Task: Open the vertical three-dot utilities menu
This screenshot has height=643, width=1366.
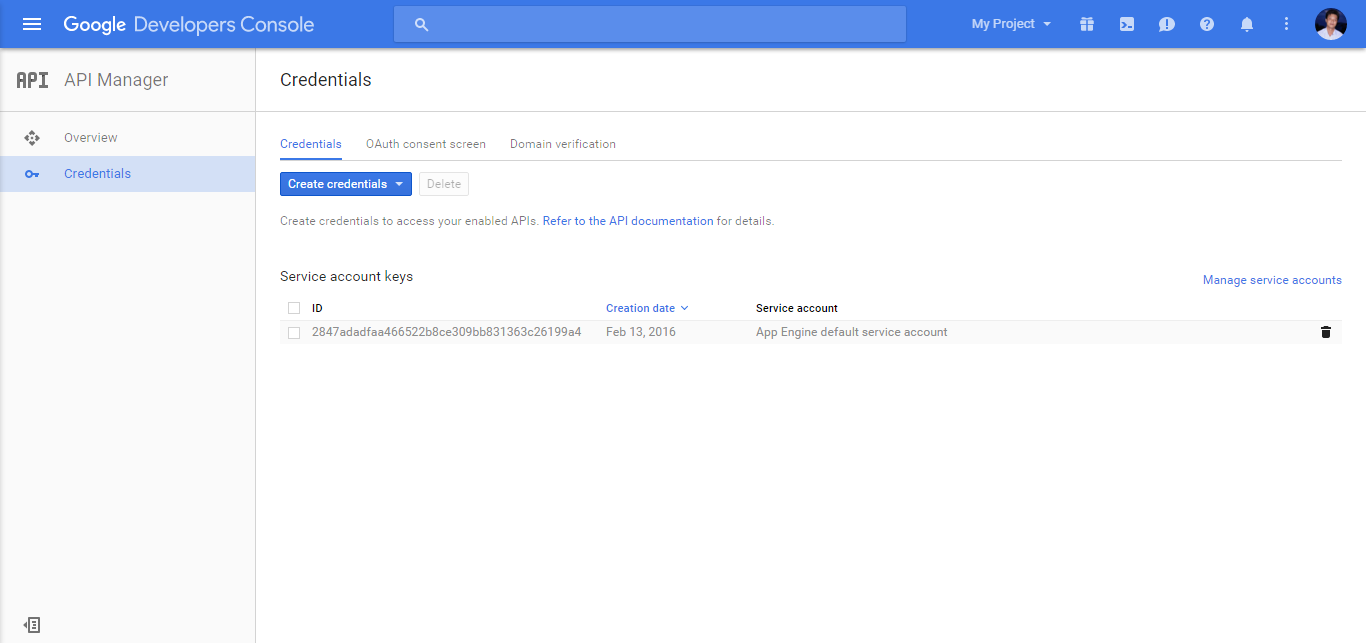Action: tap(1287, 24)
